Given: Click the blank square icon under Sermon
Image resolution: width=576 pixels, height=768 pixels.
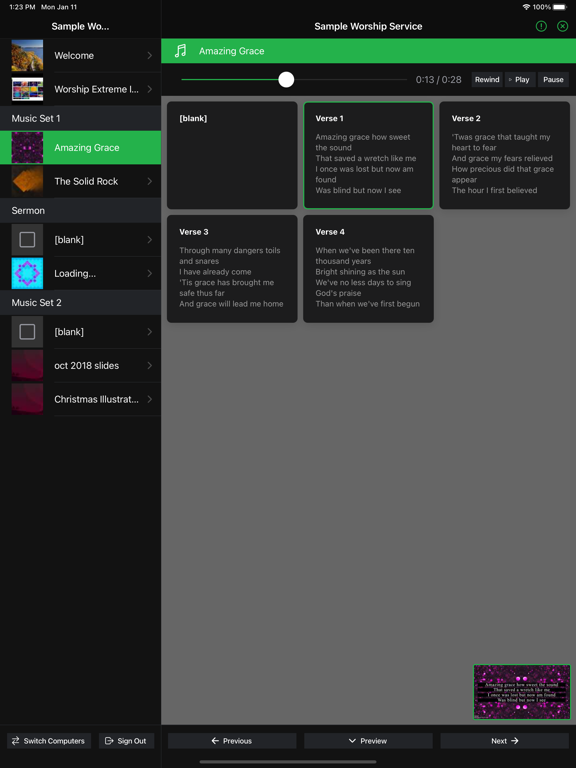Looking at the screenshot, I should 27,240.
